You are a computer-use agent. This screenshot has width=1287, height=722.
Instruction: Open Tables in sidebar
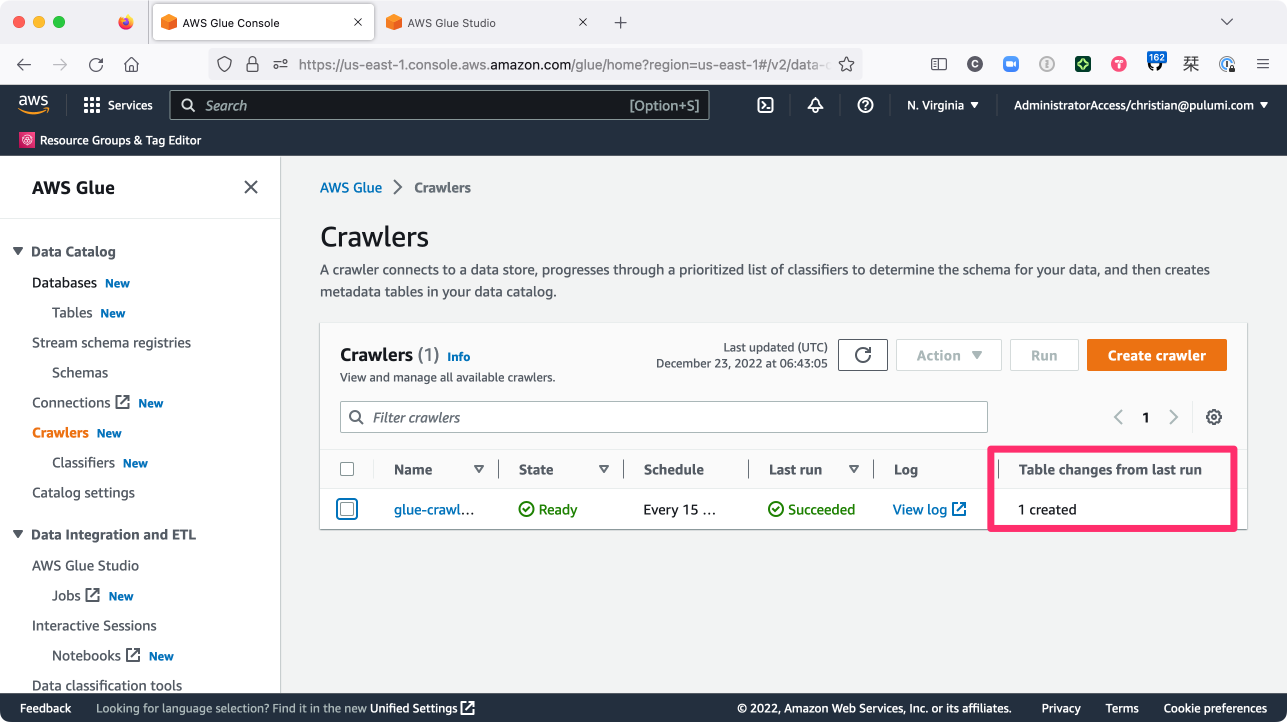coord(72,313)
